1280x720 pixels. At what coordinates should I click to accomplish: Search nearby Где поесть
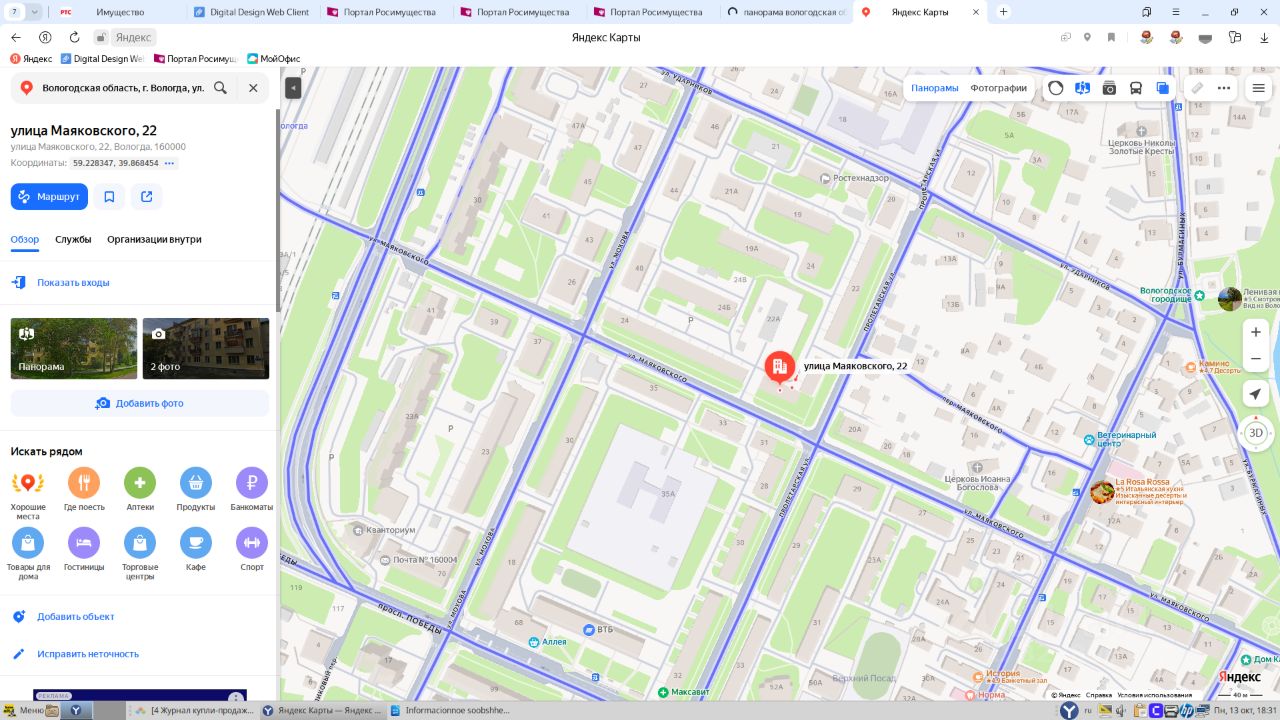pos(84,491)
